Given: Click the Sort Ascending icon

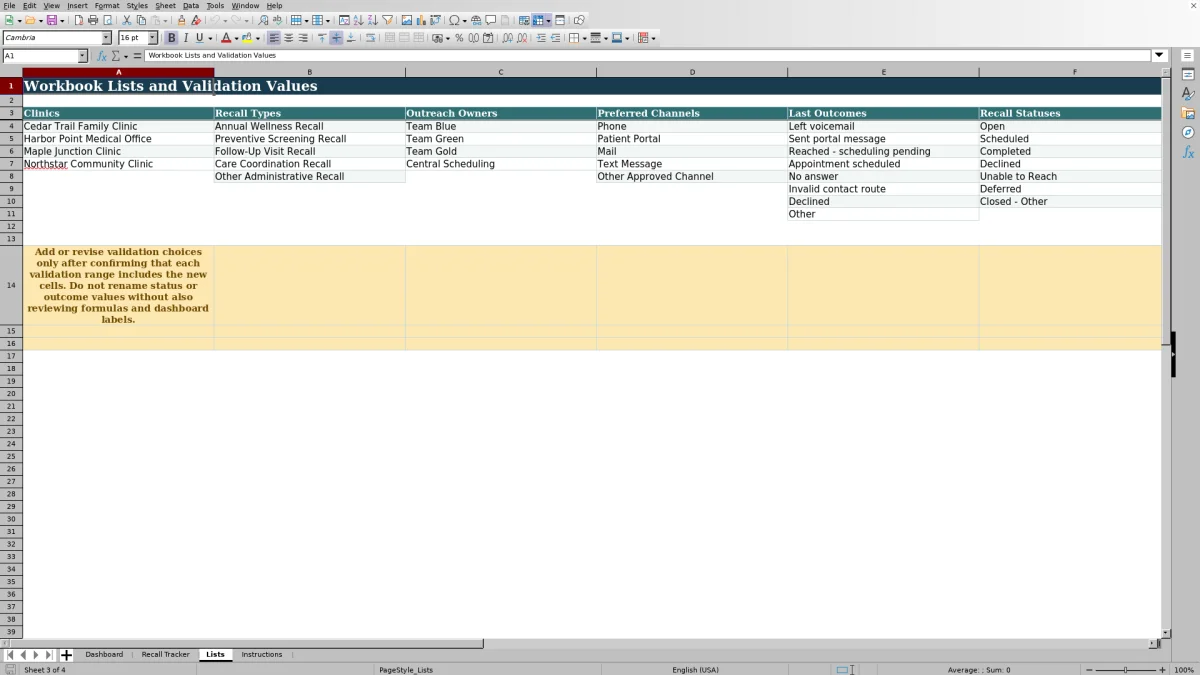Looking at the screenshot, I should click(x=358, y=20).
